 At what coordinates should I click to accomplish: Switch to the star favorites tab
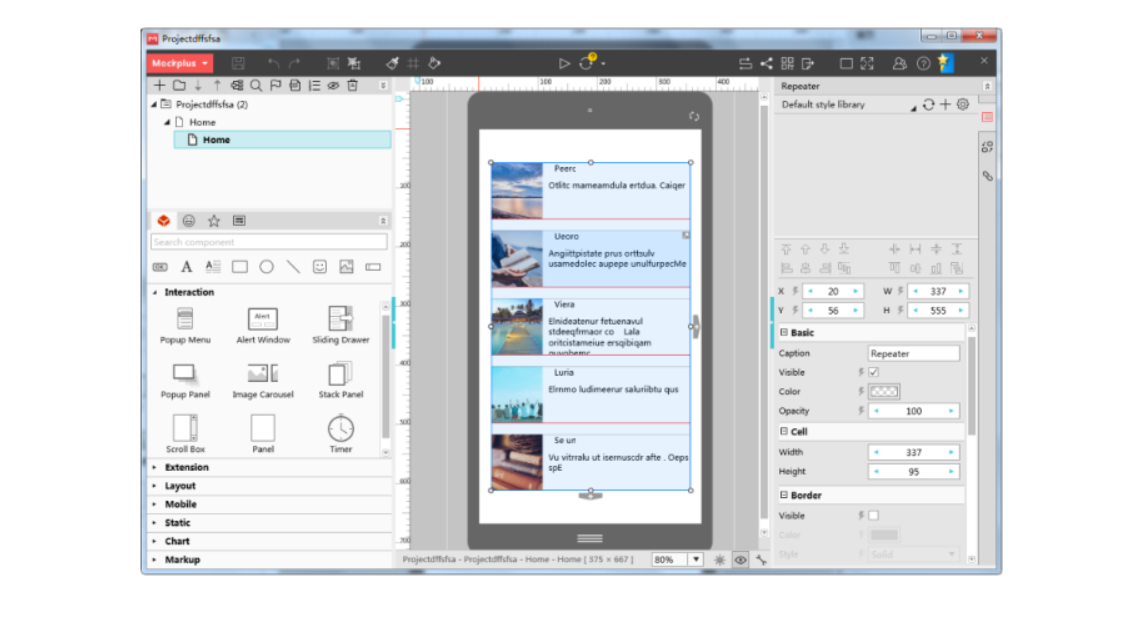click(214, 221)
